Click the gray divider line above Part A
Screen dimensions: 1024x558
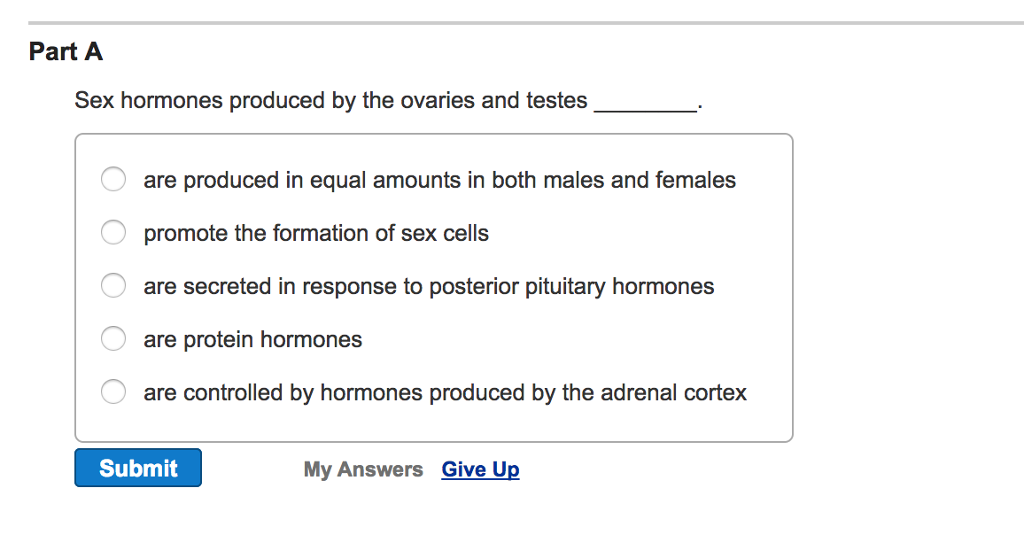pos(526,23)
